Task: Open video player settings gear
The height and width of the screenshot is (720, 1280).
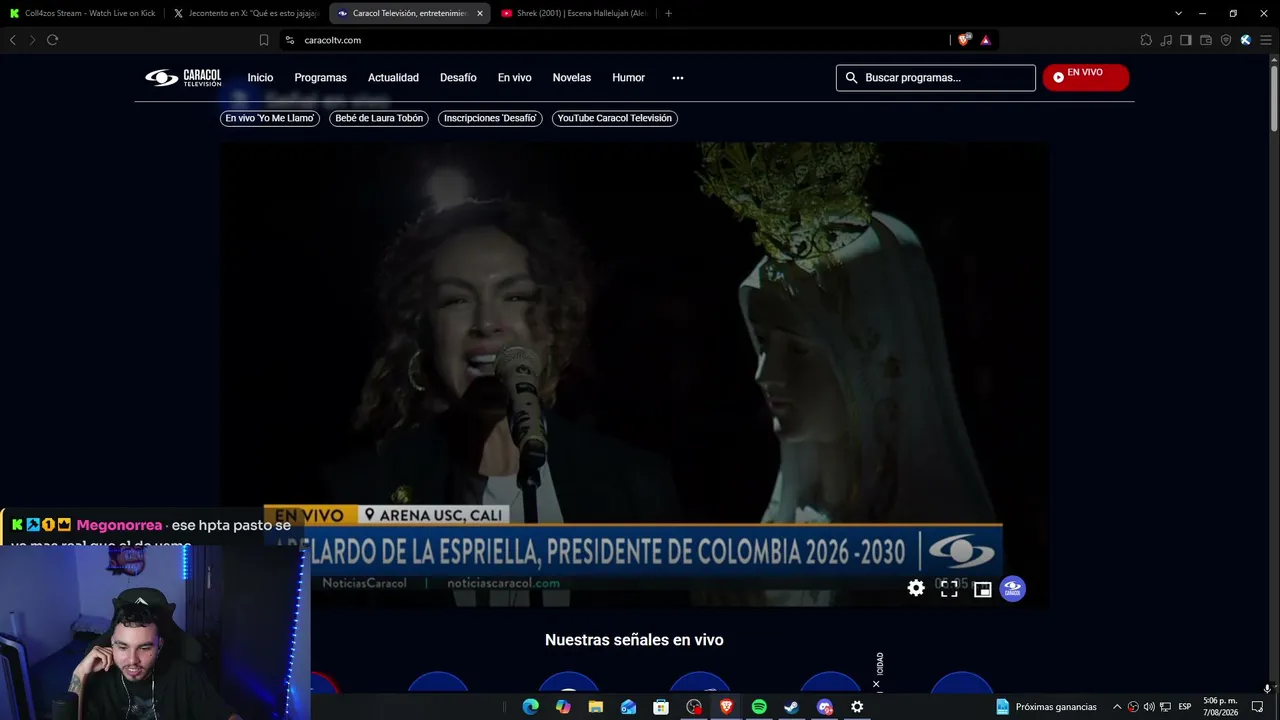Action: click(x=916, y=588)
